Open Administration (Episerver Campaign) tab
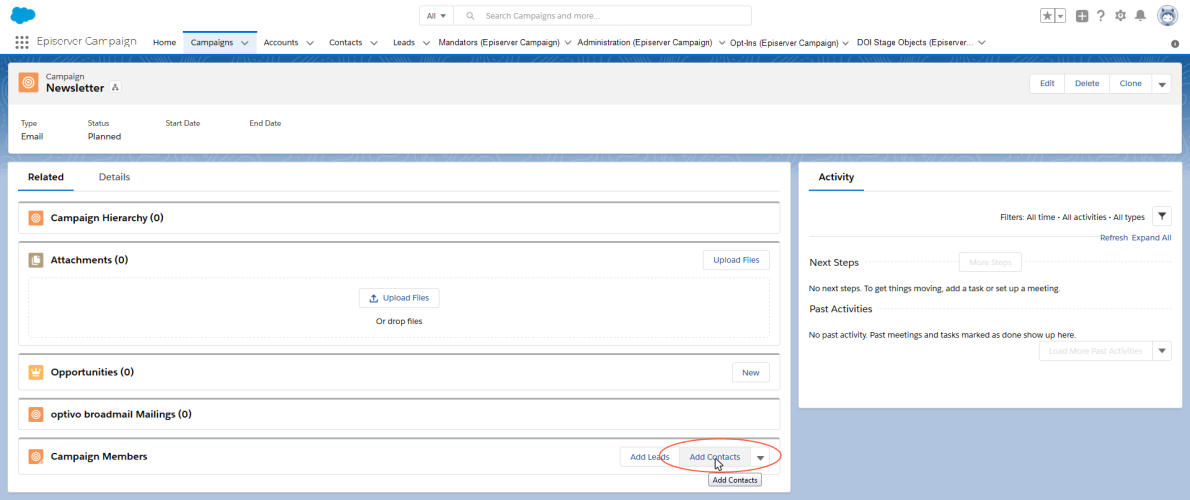Viewport: 1190px width, 500px height. click(645, 42)
